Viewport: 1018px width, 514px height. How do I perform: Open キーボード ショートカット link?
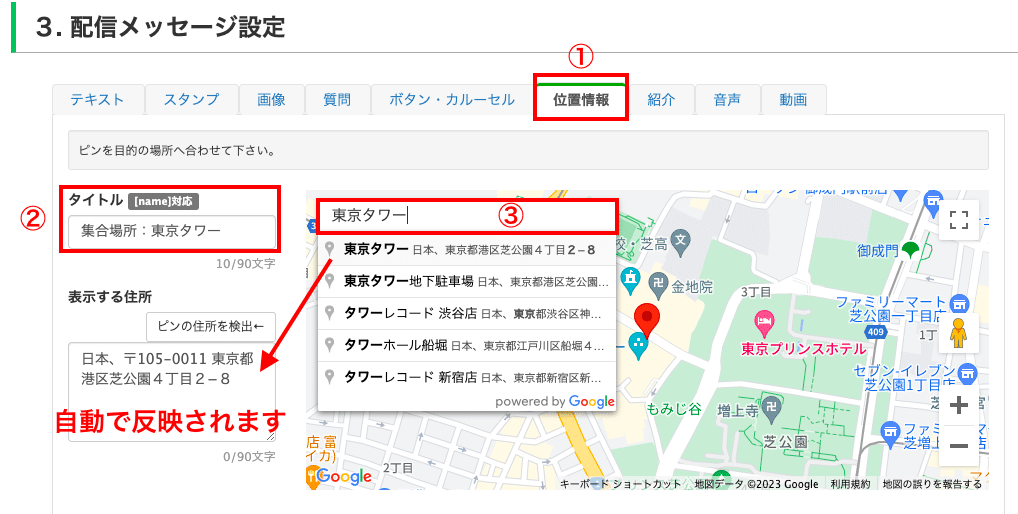coord(620,484)
